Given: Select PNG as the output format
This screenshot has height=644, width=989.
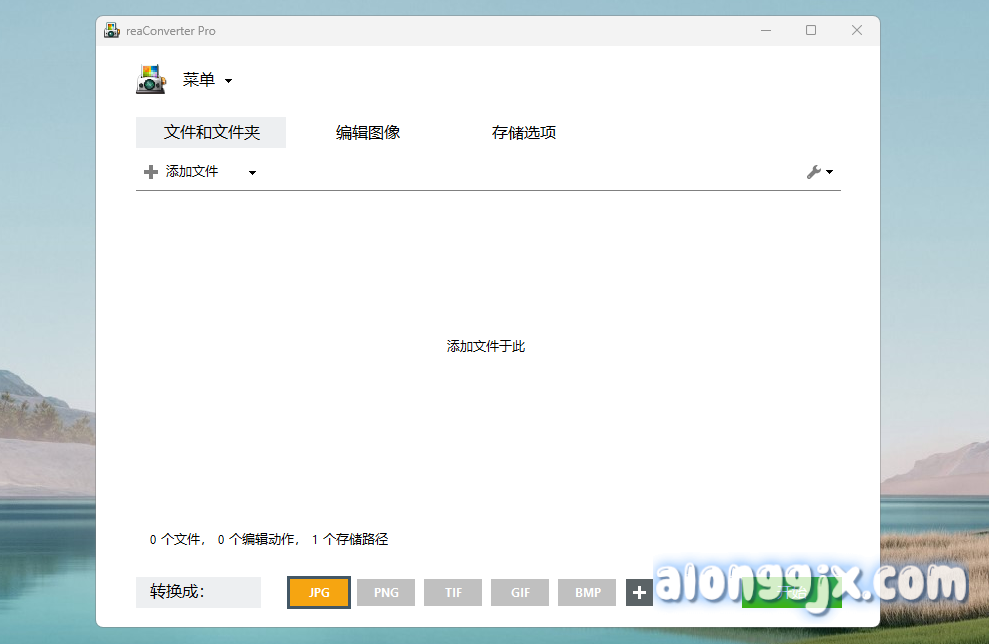Looking at the screenshot, I should click(x=386, y=593).
